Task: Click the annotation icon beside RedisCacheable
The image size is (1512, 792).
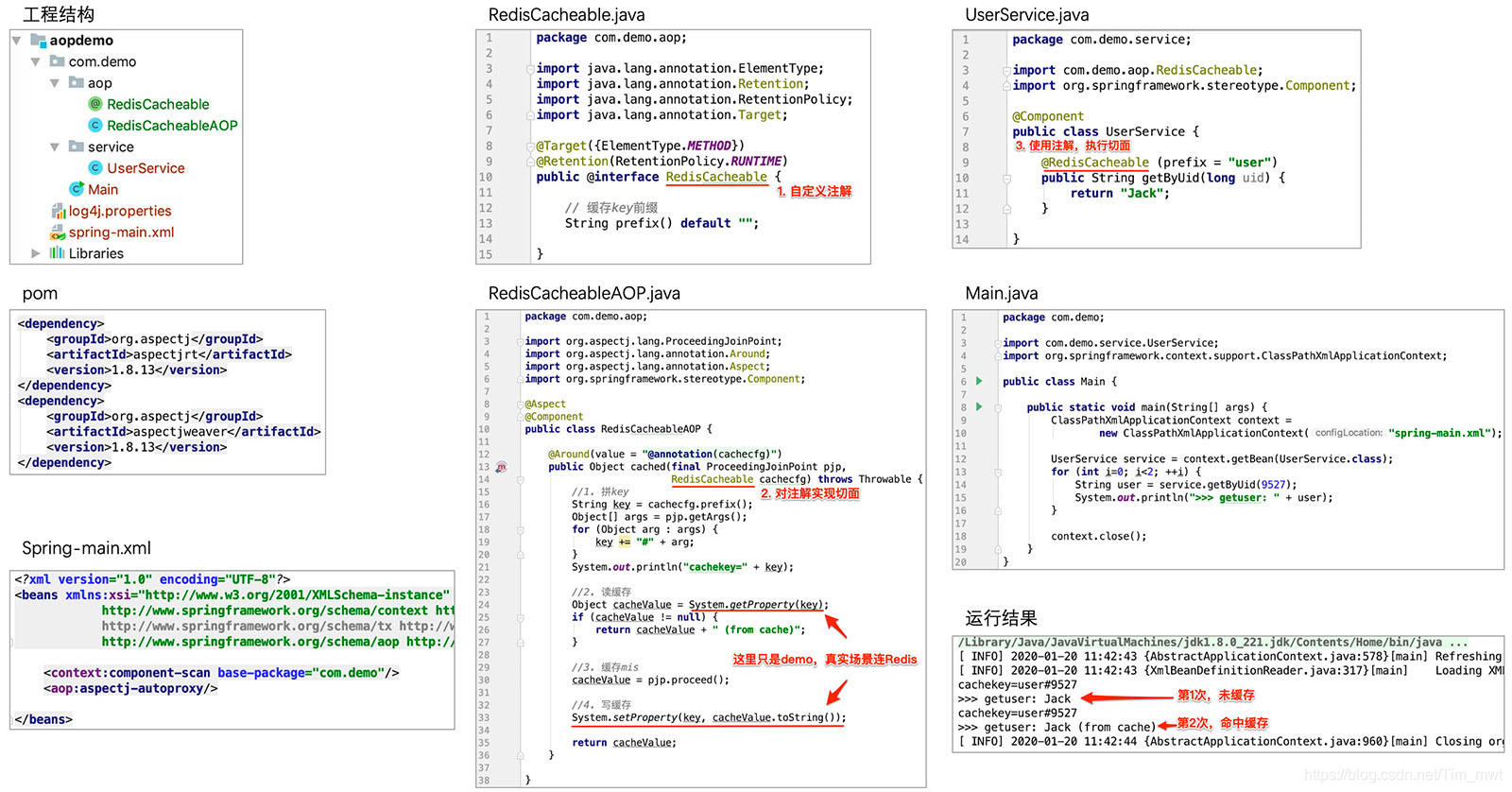Action: click(95, 104)
